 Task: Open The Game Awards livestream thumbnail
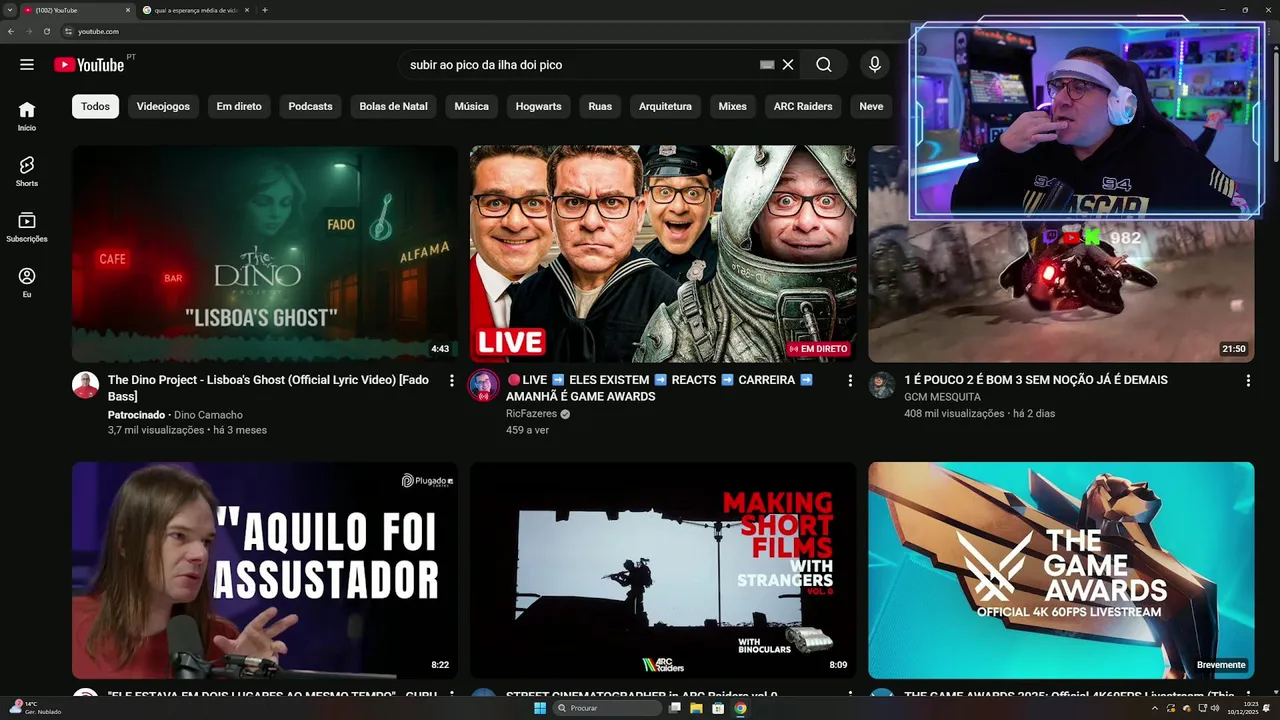[x=1061, y=570]
